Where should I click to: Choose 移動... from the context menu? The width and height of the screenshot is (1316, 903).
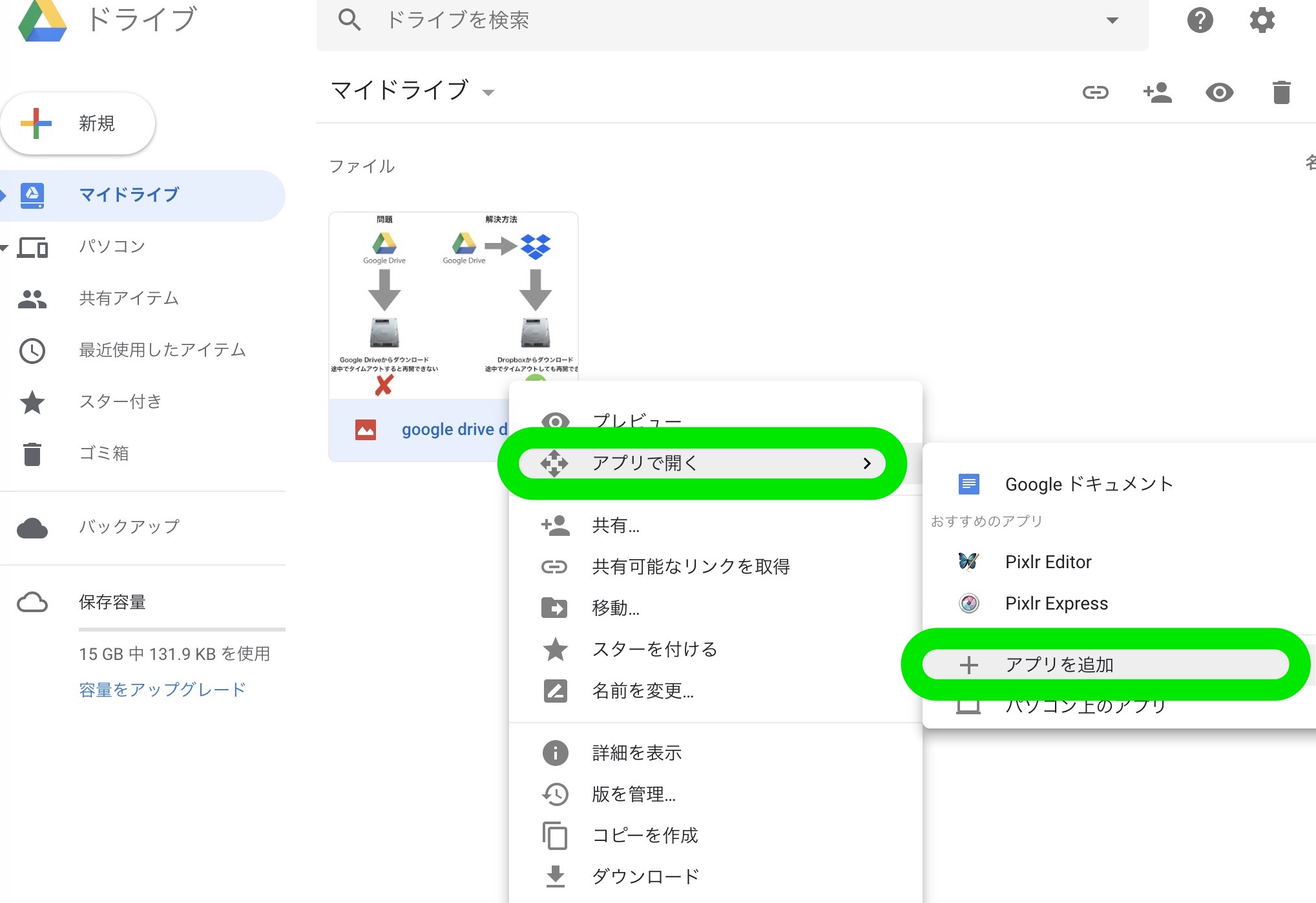coord(716,608)
